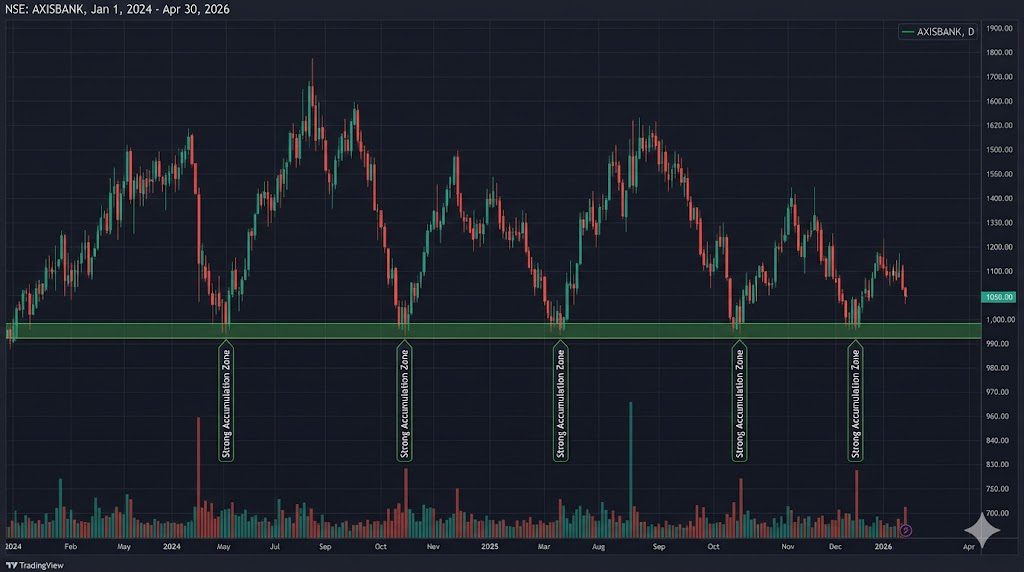Click the 700.00 volume axis label

(1000, 514)
